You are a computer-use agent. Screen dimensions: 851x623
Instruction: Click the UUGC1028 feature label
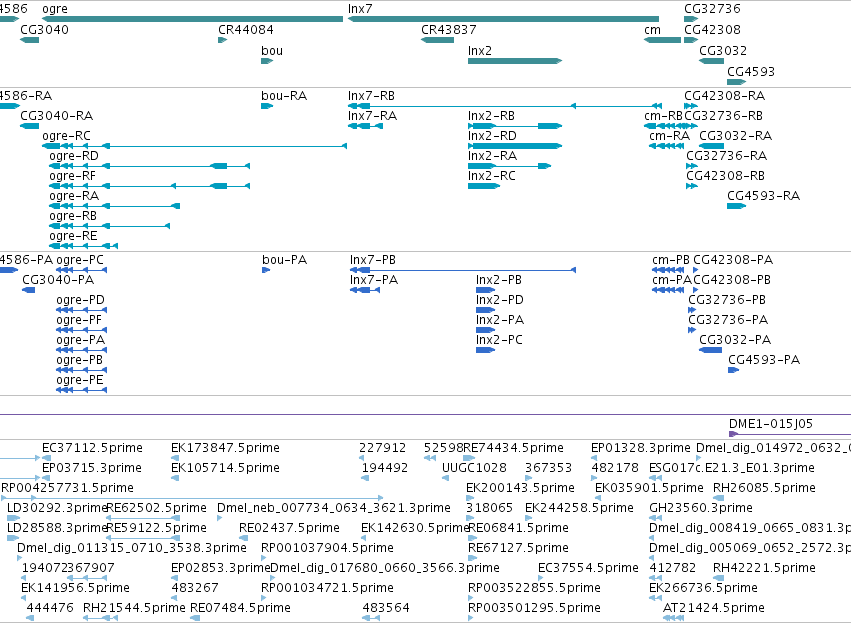[x=474, y=468]
